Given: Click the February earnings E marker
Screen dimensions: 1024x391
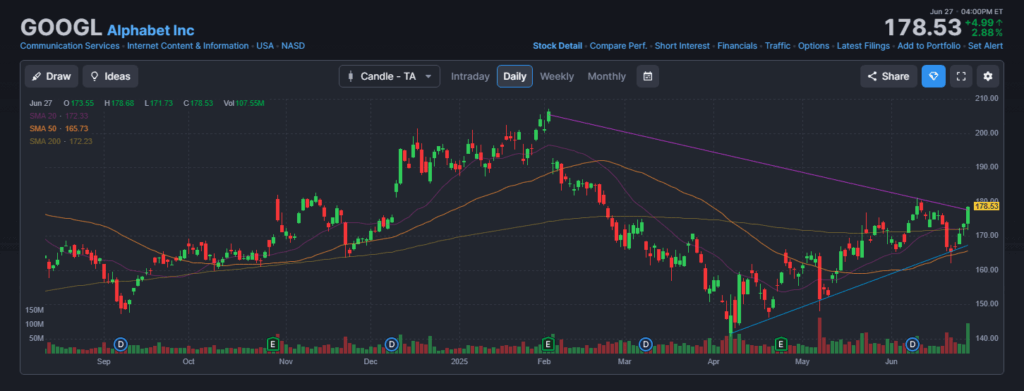Looking at the screenshot, I should click(x=548, y=344).
